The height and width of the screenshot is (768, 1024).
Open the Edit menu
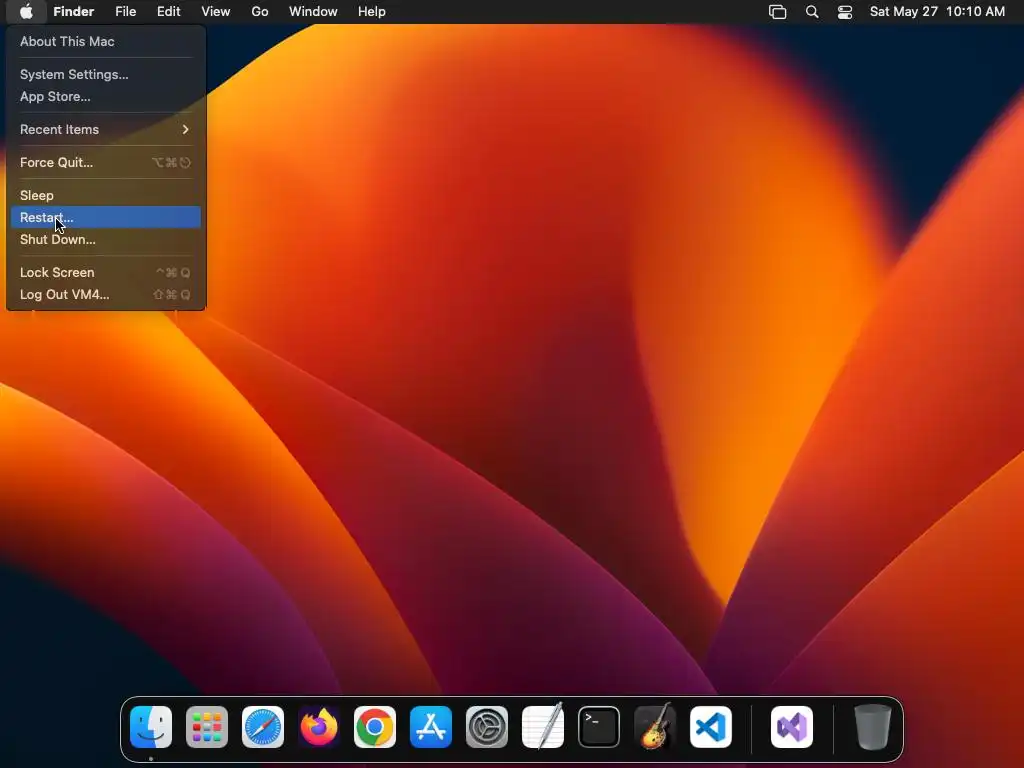[x=168, y=12]
